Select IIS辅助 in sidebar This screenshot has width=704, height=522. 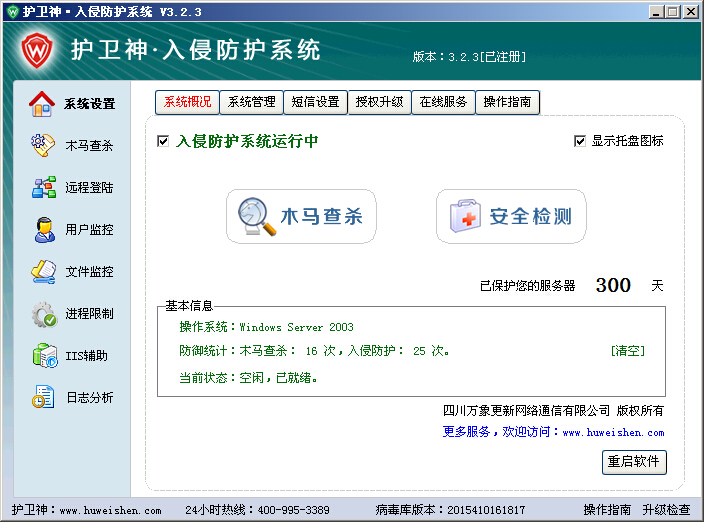(87, 355)
